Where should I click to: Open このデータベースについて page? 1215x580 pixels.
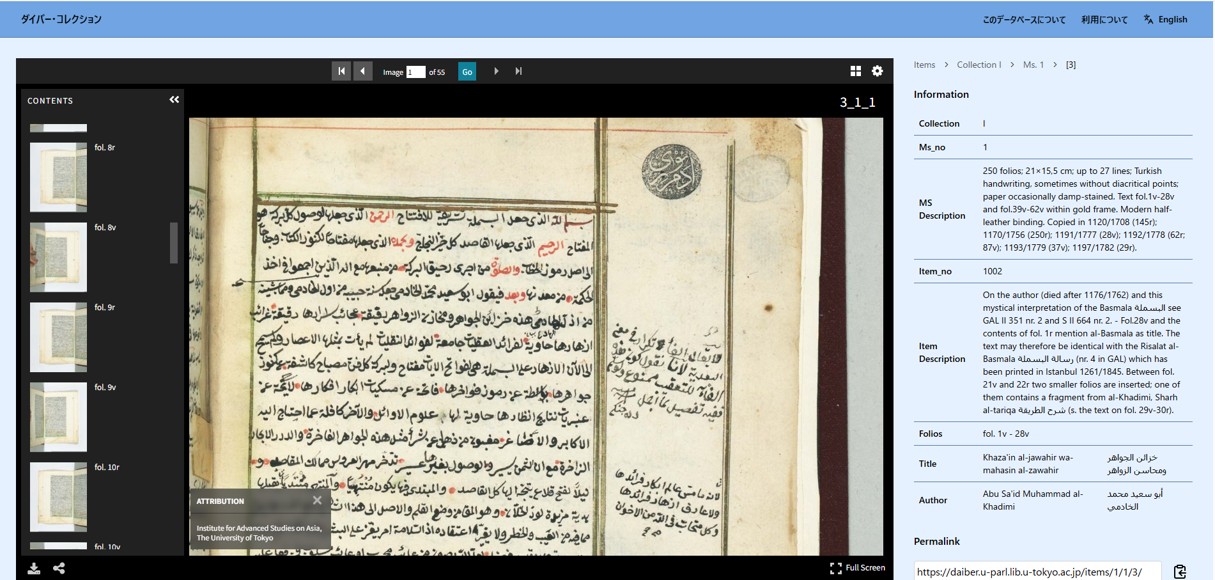(1024, 20)
